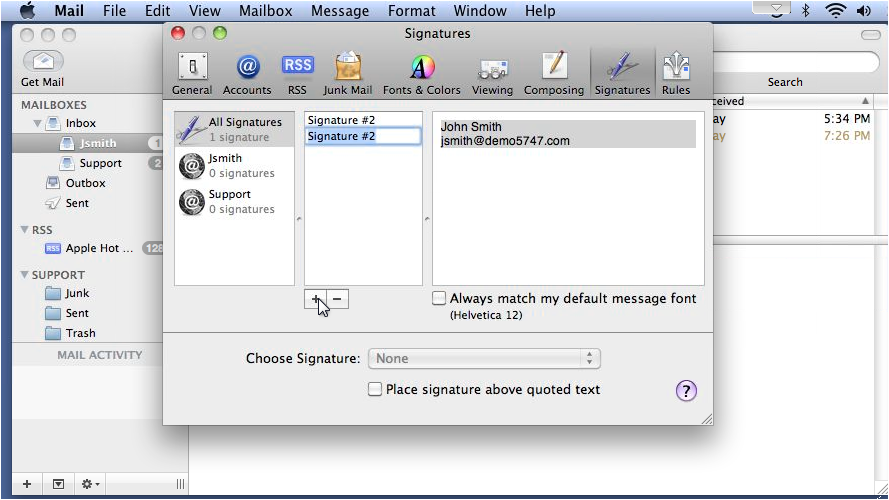Open the Mailbox menu
889x500 pixels.
(x=265, y=11)
